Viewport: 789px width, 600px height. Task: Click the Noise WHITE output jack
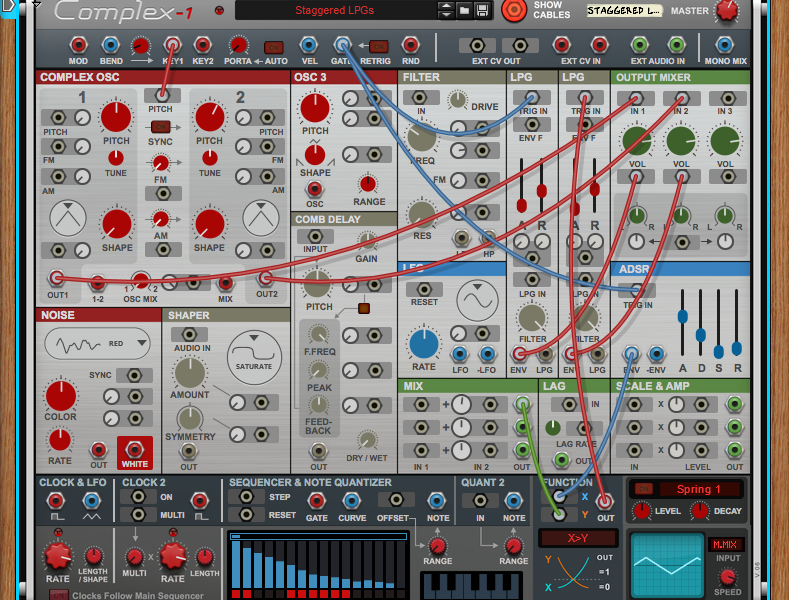tap(133, 450)
